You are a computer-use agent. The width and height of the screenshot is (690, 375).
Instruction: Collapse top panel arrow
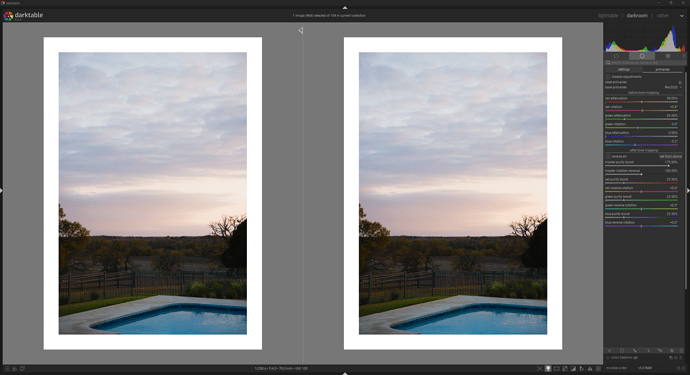click(345, 7)
